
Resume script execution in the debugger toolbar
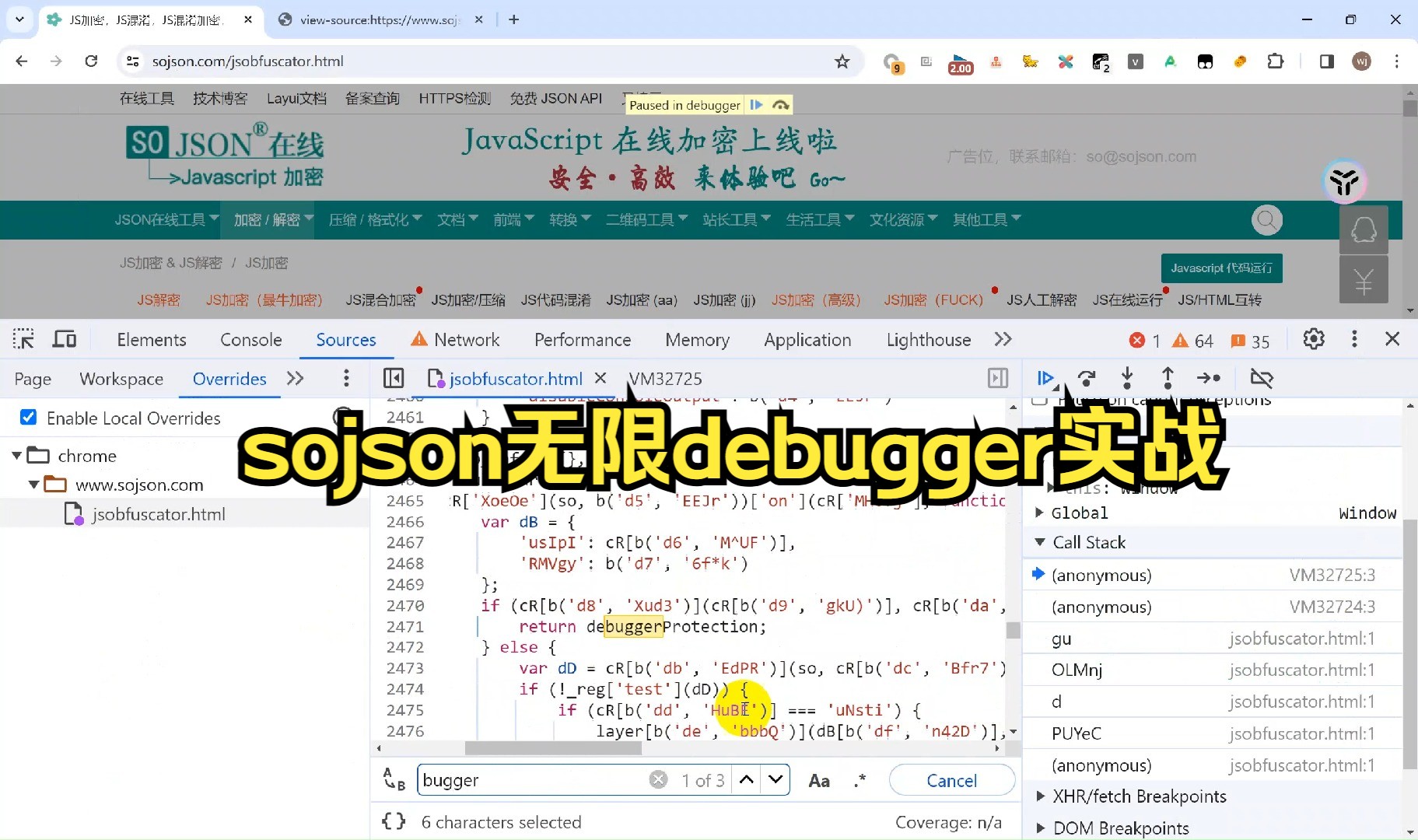(1045, 379)
